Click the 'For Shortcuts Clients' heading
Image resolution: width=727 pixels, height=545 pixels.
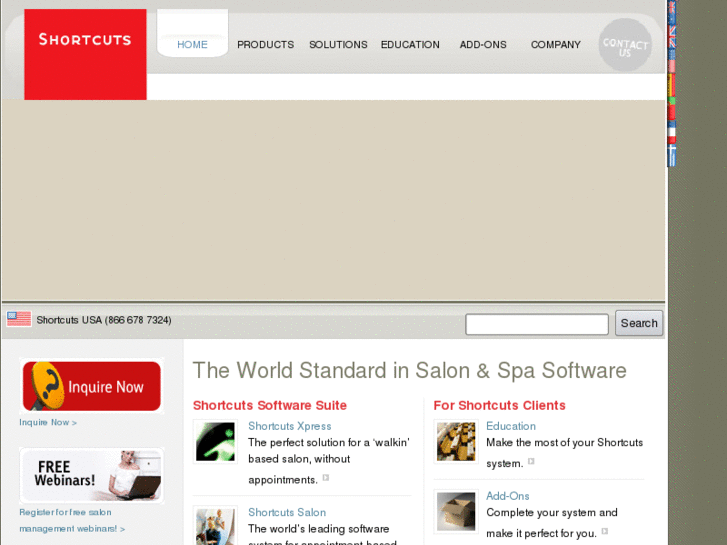tap(499, 405)
